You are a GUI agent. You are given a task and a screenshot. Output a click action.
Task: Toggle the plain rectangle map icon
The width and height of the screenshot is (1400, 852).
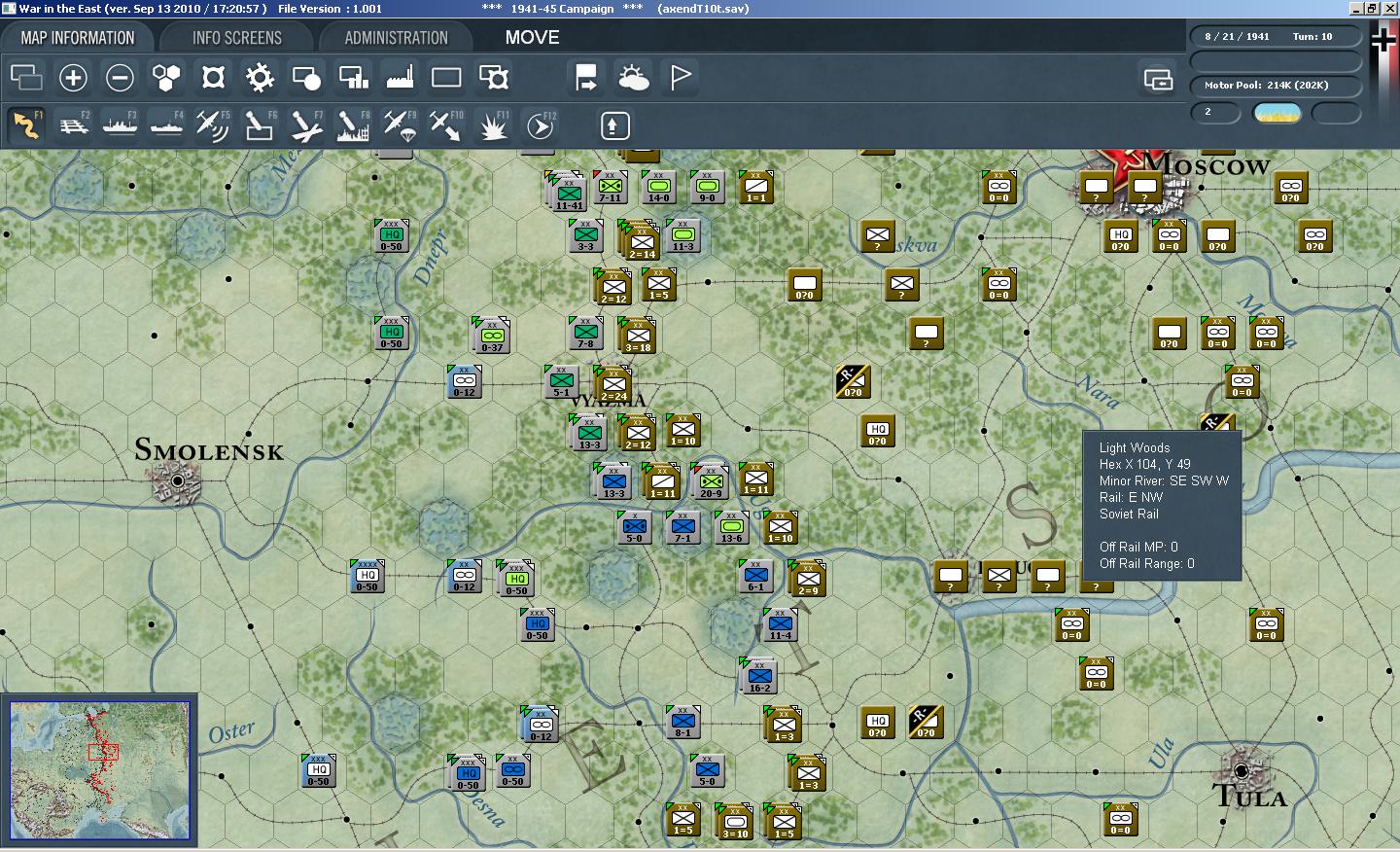click(446, 77)
